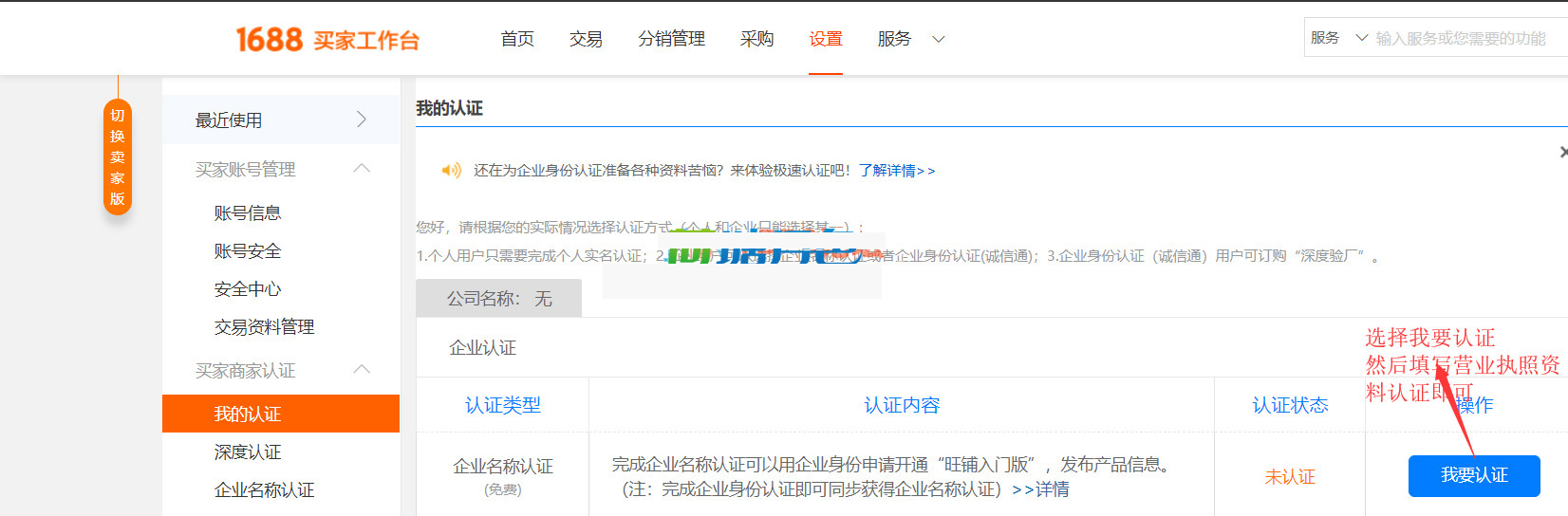Collapse the 买家账号管理 section
This screenshot has height=516, width=1568.
(361, 169)
